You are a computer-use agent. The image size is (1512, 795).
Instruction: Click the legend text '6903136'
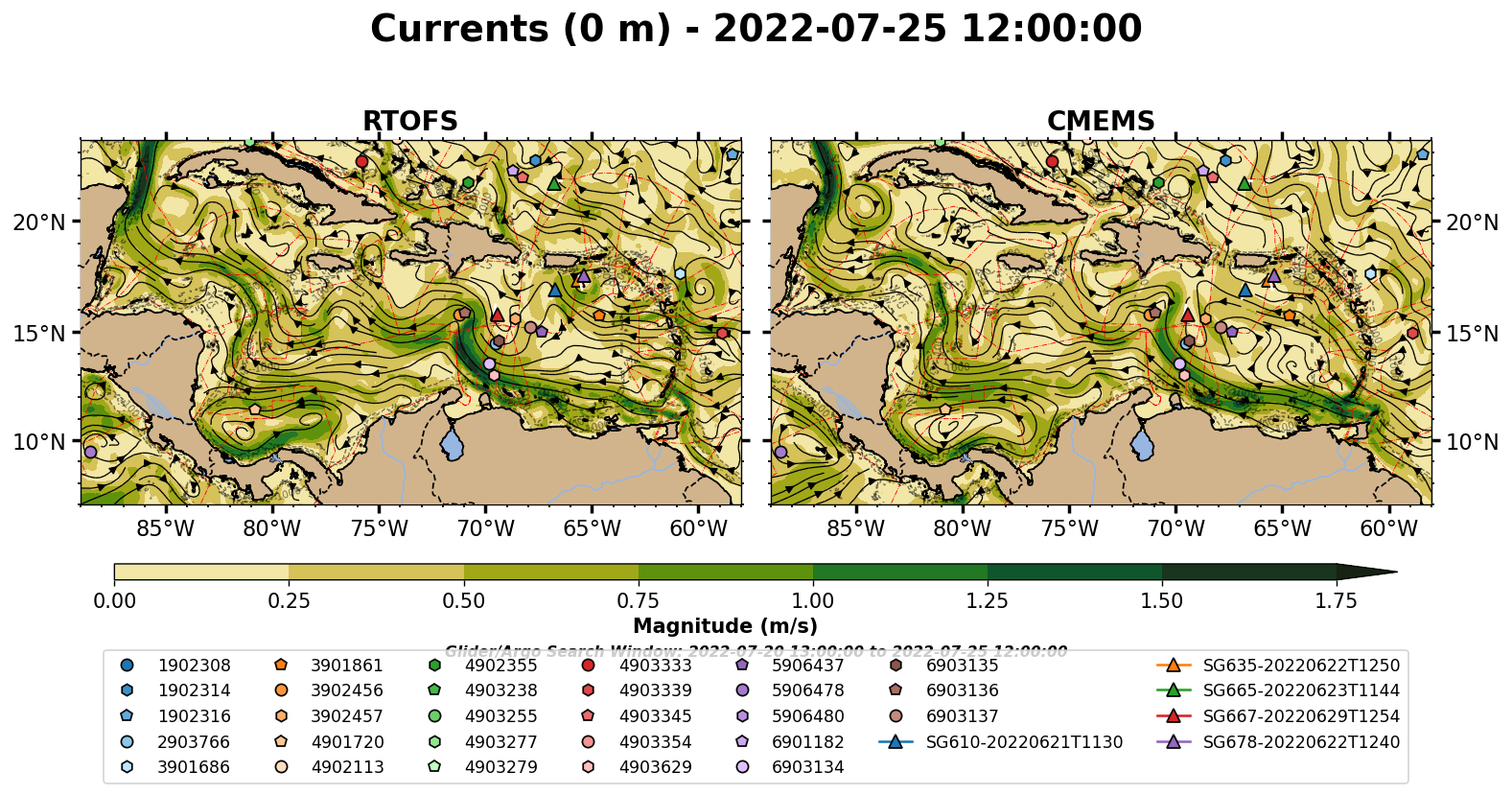pos(963,690)
